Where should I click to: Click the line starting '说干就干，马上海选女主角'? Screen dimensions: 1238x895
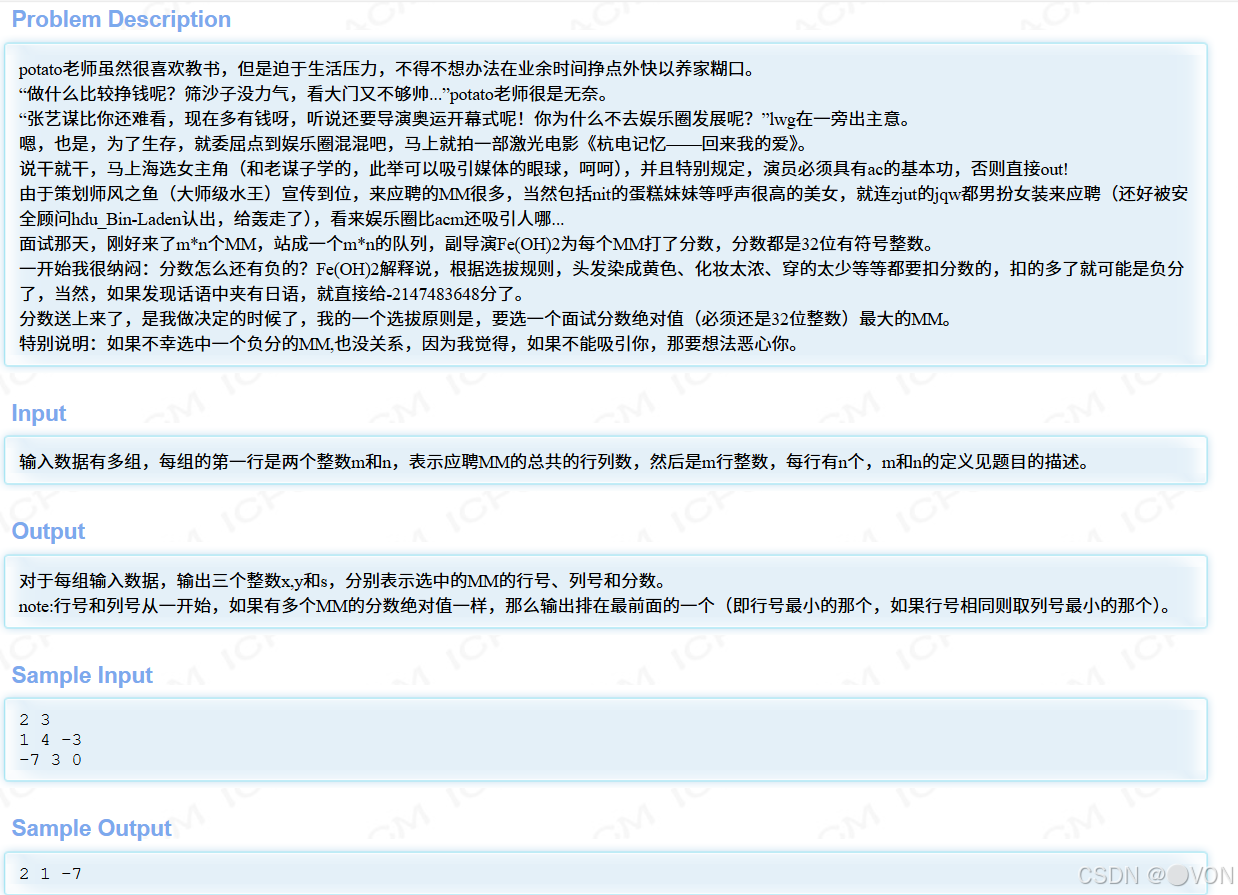coord(544,169)
